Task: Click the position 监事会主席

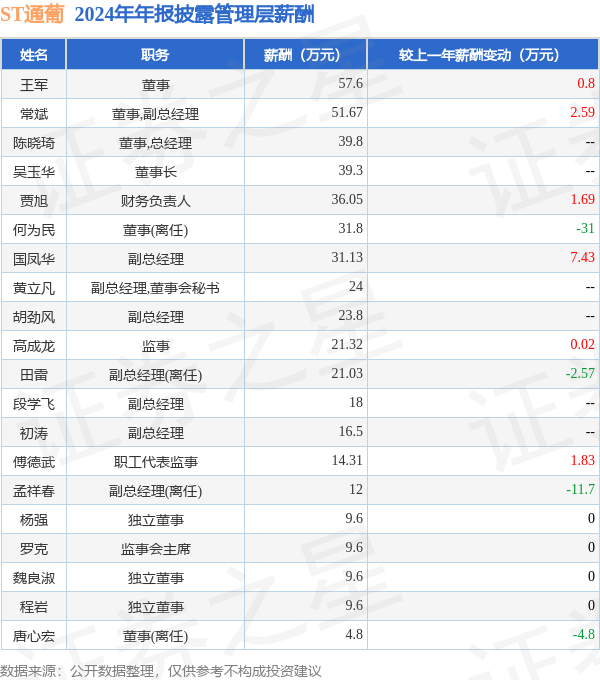Action: (x=155, y=549)
